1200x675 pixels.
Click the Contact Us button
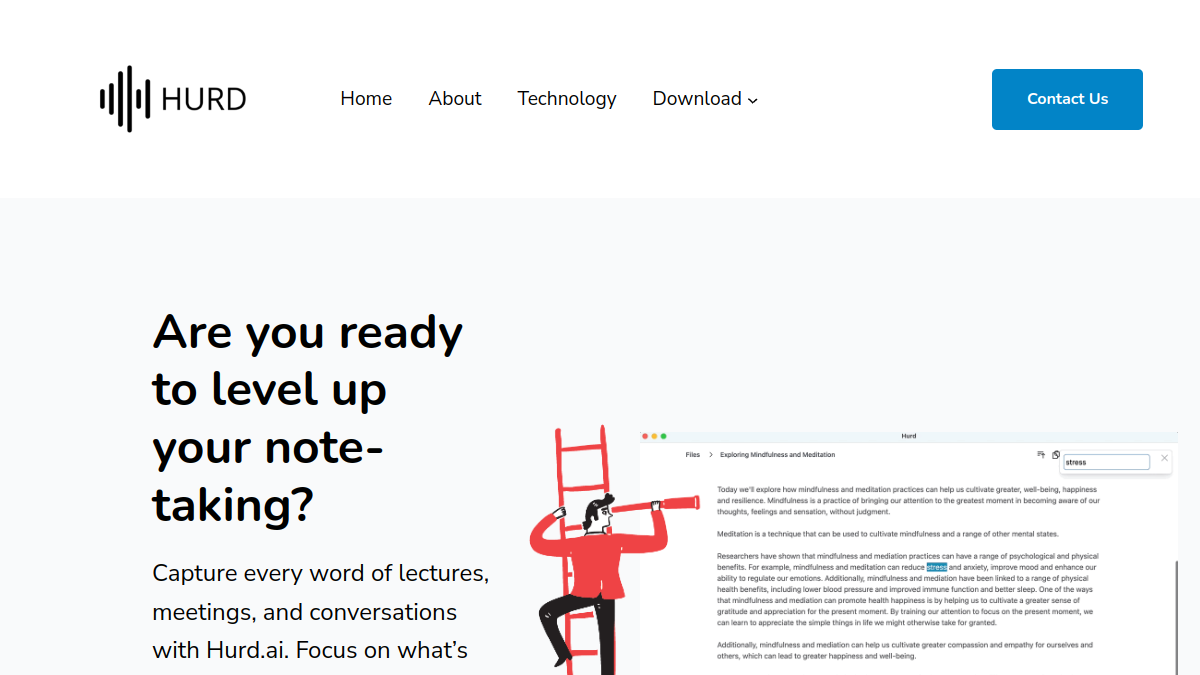coord(1067,99)
